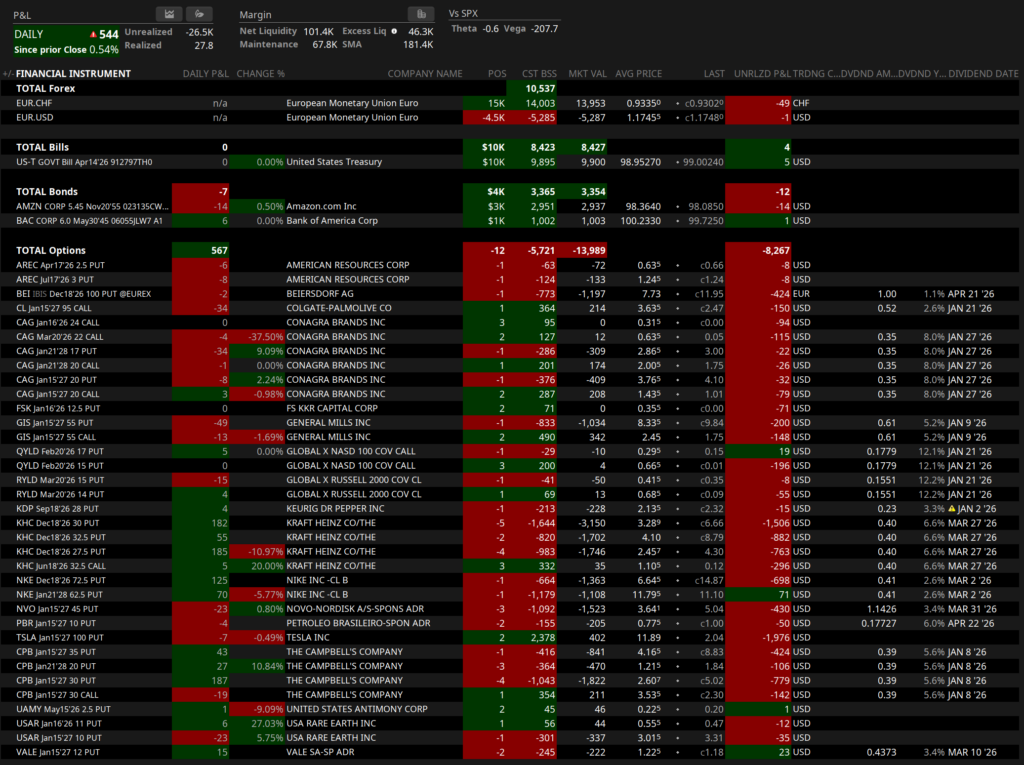Open the Margin details icon
1024x765 pixels.
tap(421, 14)
